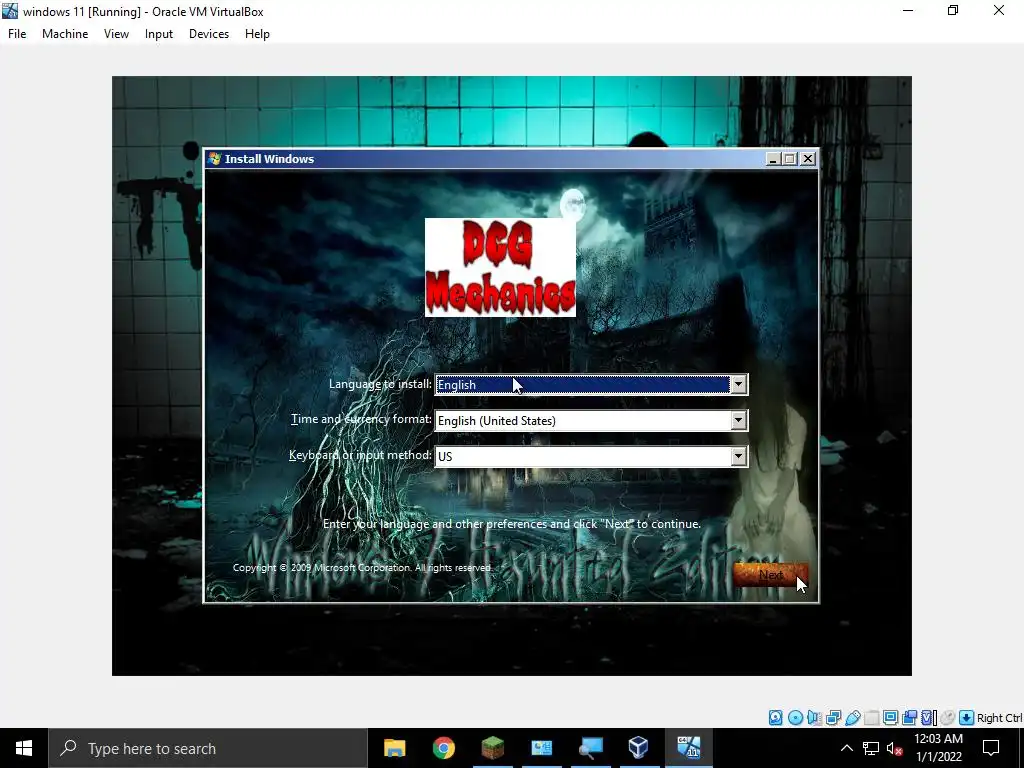Click the Language to install label
The height and width of the screenshot is (768, 1024).
point(380,384)
